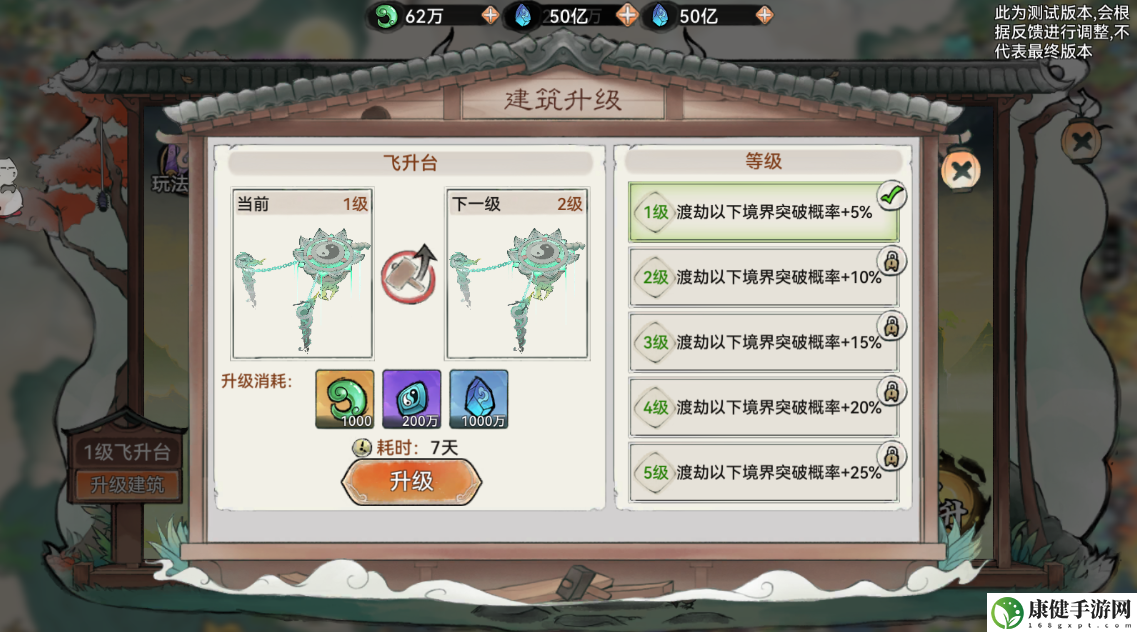Click the green checkmark on 1级 row

[x=892, y=195]
